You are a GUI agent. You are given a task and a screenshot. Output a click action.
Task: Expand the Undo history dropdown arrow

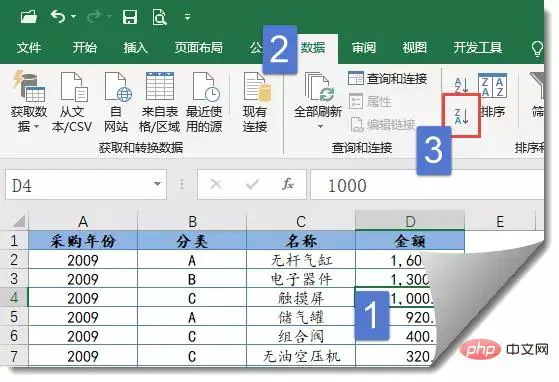click(73, 16)
